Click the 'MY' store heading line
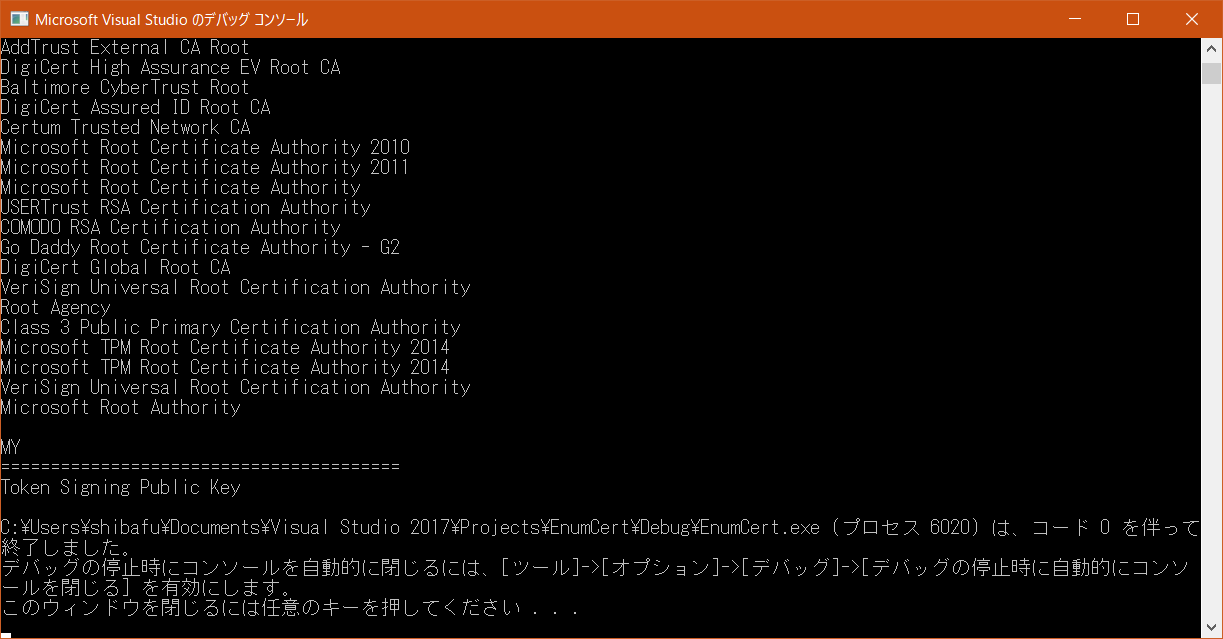The width and height of the screenshot is (1223, 639). (11, 448)
